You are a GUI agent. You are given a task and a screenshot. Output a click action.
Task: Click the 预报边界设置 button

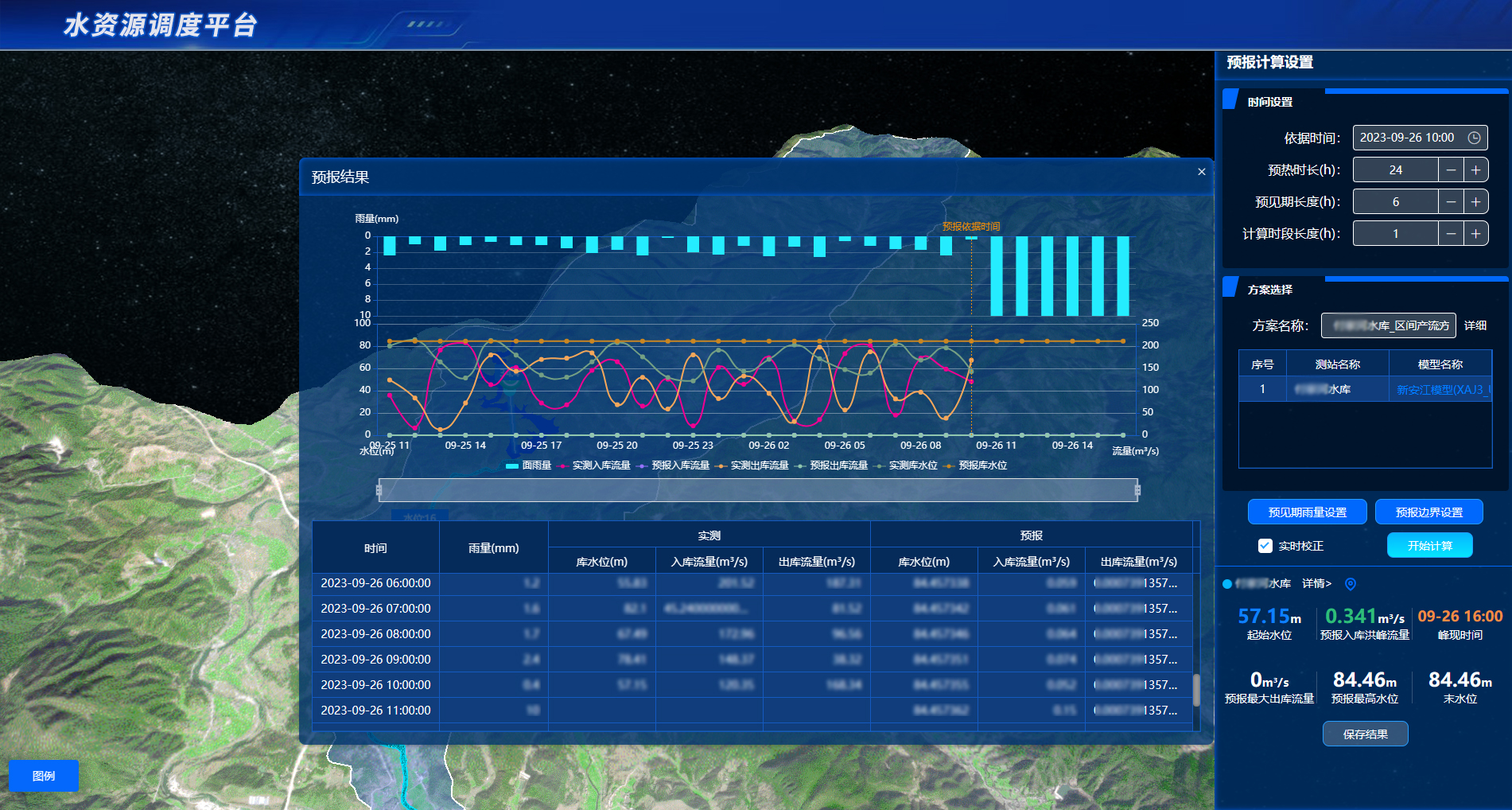[1429, 512]
